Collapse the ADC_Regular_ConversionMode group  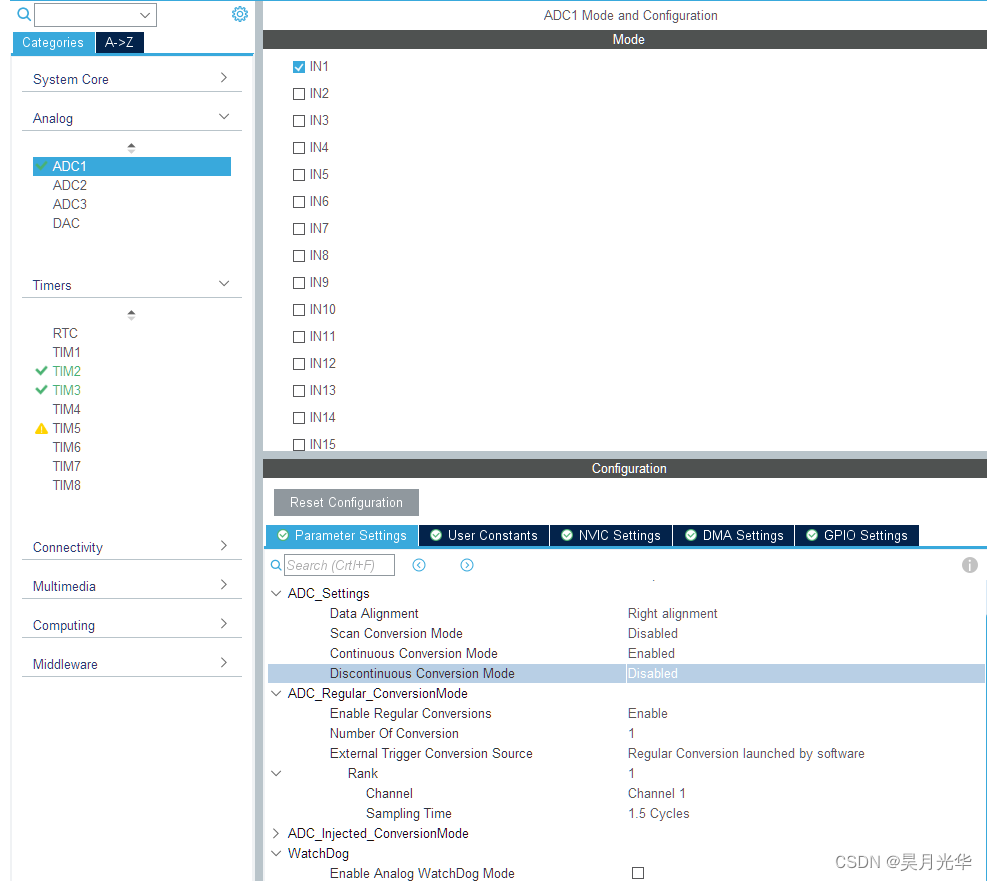(276, 693)
